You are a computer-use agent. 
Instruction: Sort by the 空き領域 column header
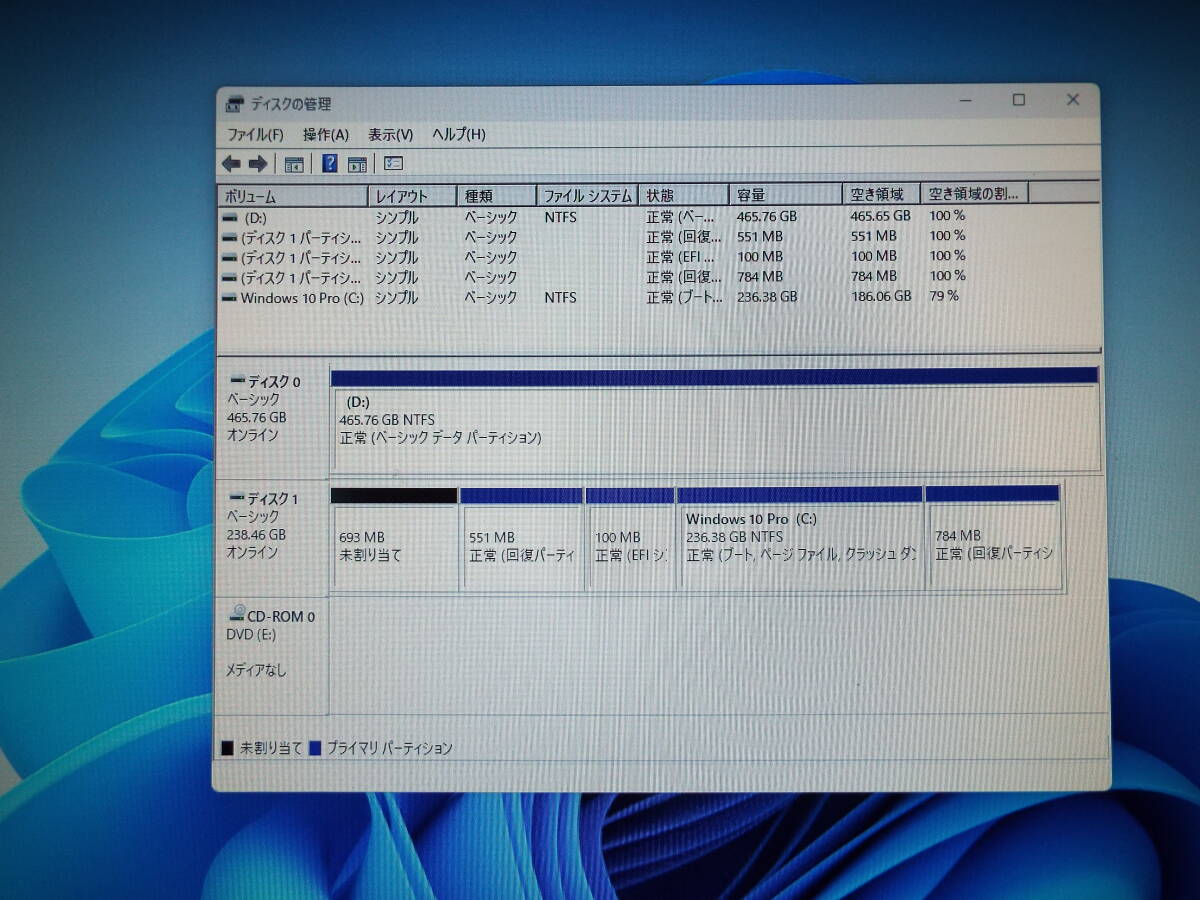point(882,194)
